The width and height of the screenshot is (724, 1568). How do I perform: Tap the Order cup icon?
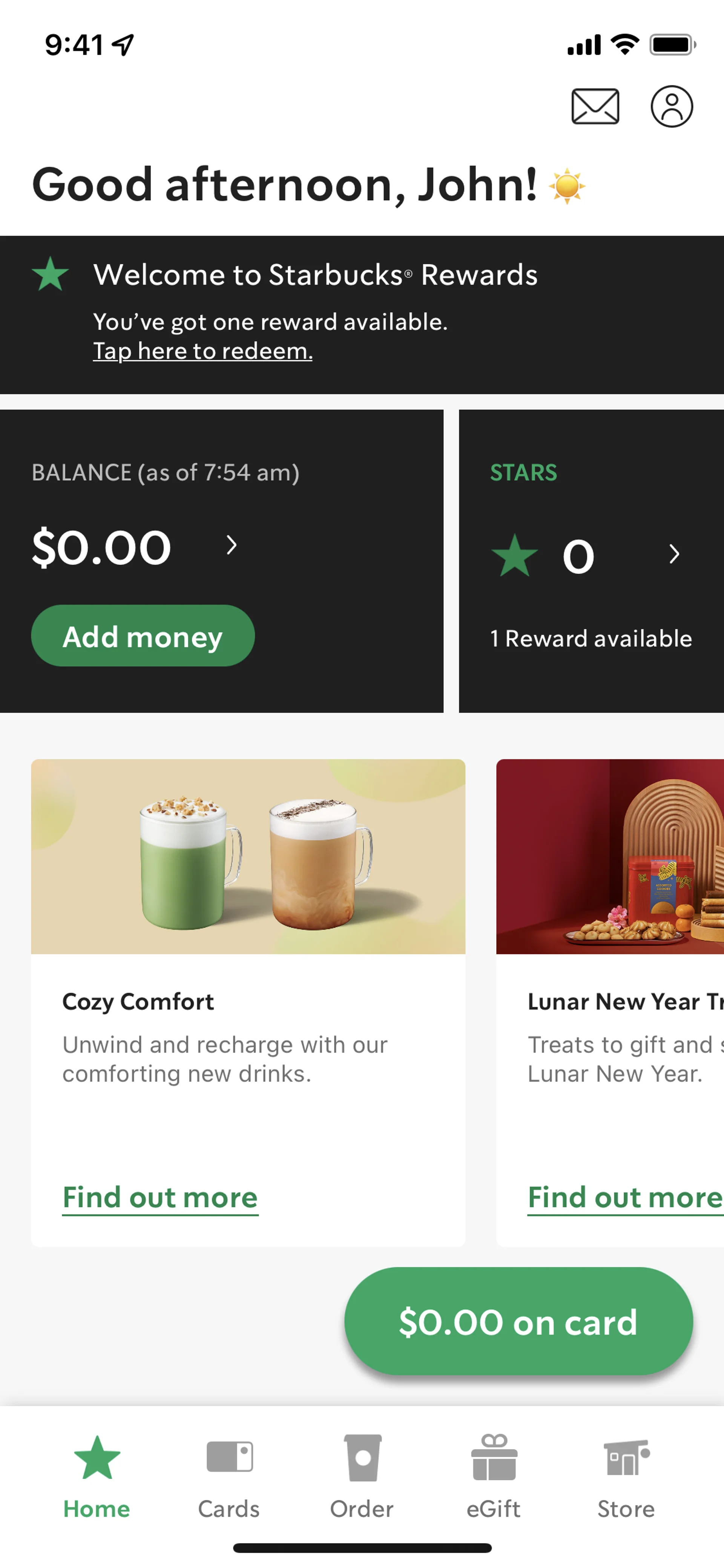pyautogui.click(x=363, y=1457)
